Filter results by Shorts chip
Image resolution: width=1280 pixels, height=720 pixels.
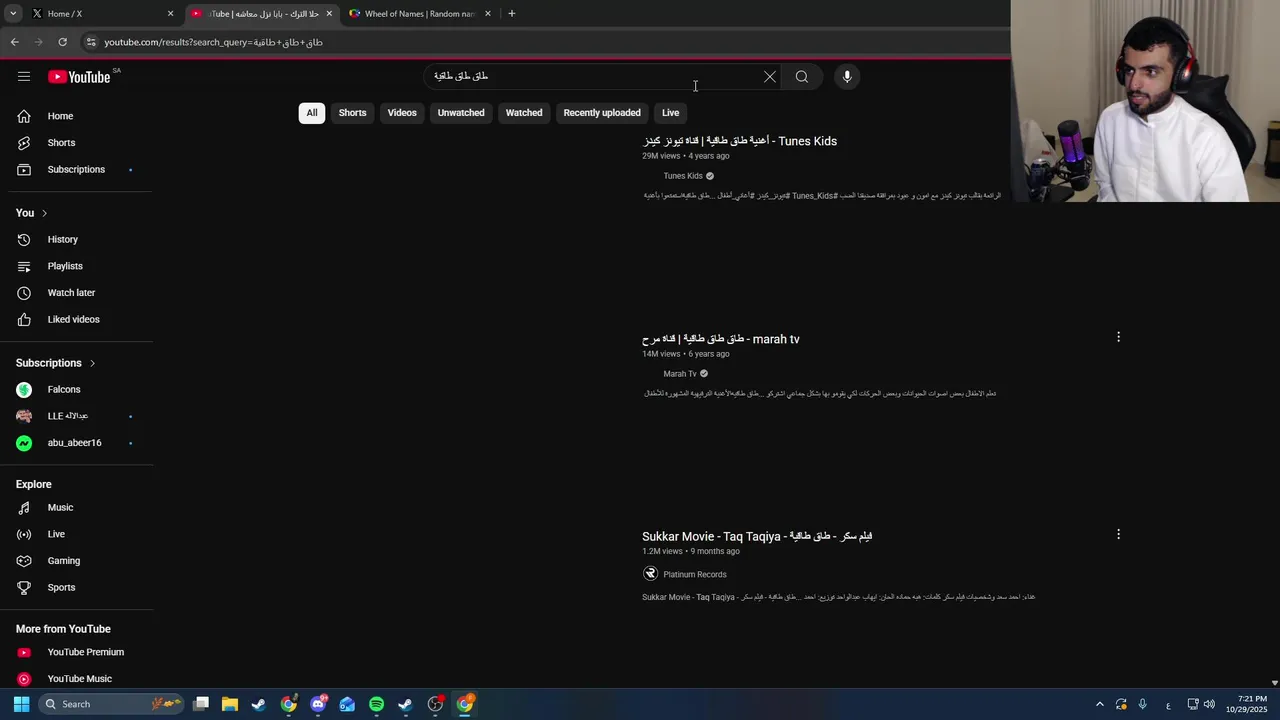pyautogui.click(x=352, y=113)
